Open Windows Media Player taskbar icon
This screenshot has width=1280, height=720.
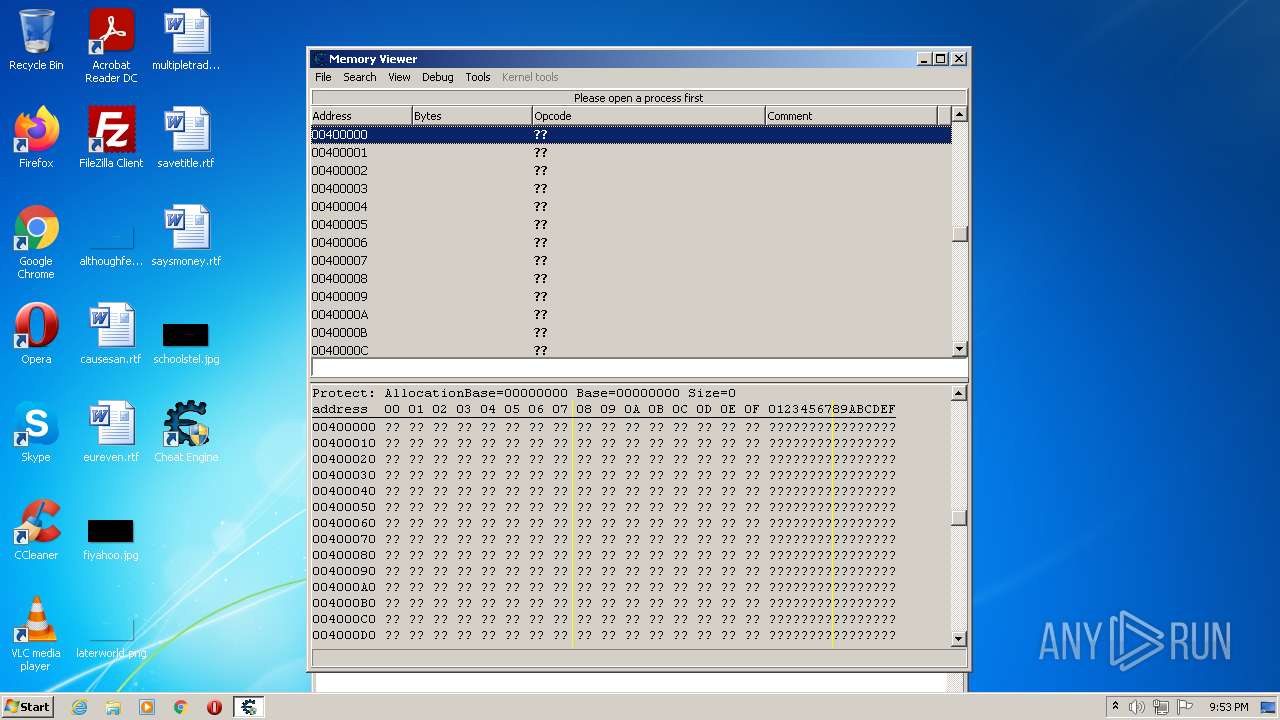pyautogui.click(x=147, y=707)
